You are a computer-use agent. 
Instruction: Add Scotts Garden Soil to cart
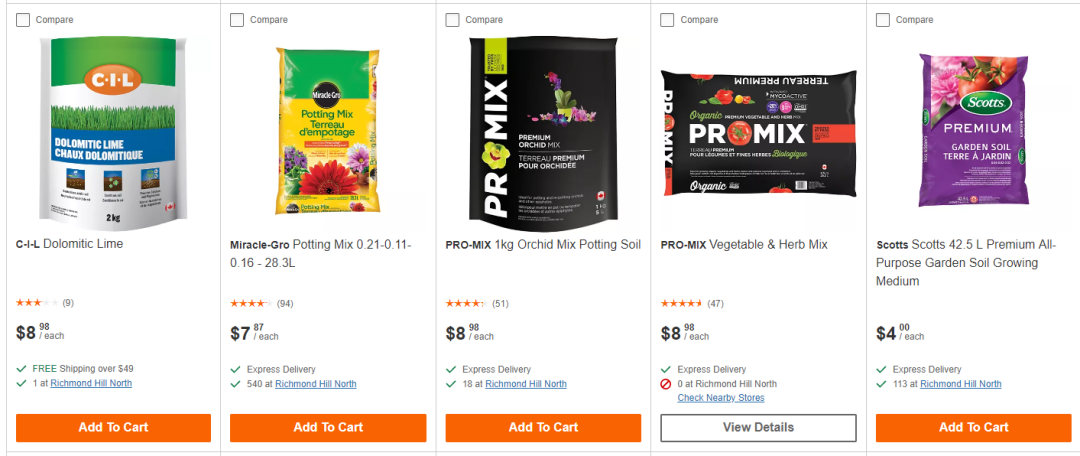(973, 427)
